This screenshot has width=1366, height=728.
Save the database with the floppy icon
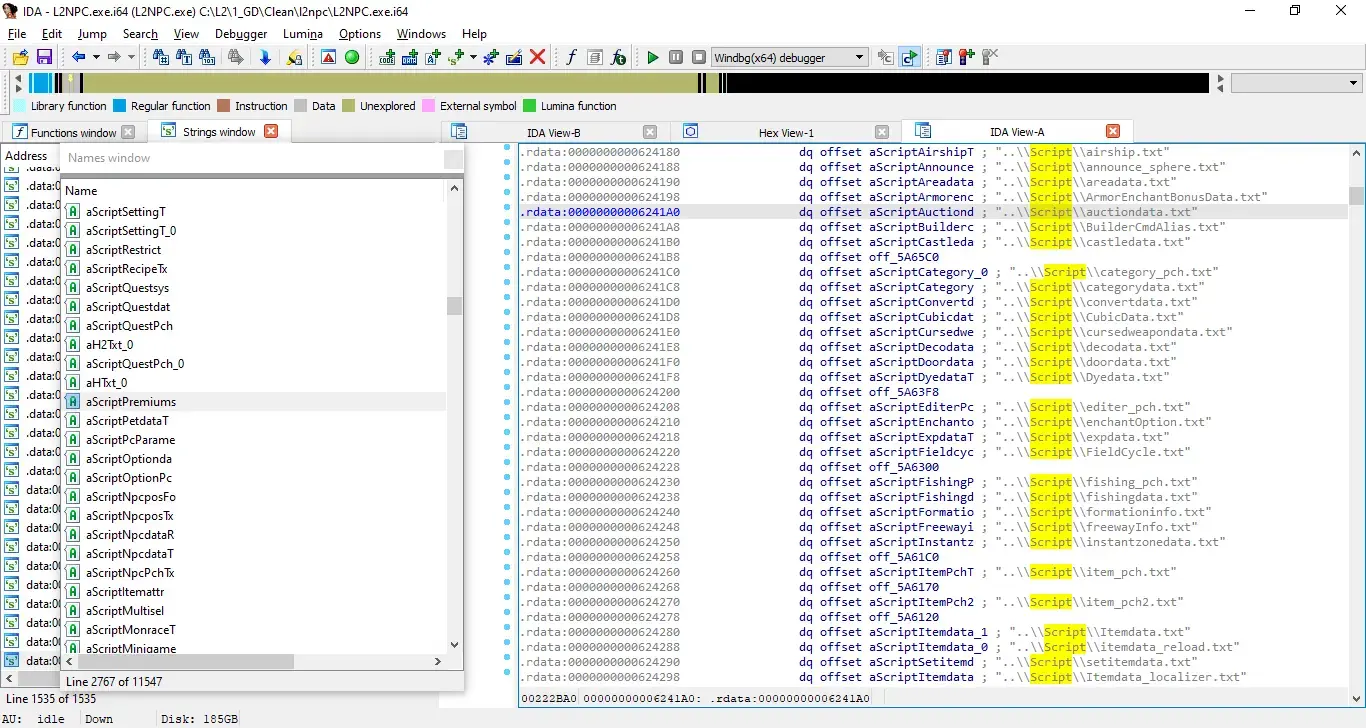click(x=44, y=57)
